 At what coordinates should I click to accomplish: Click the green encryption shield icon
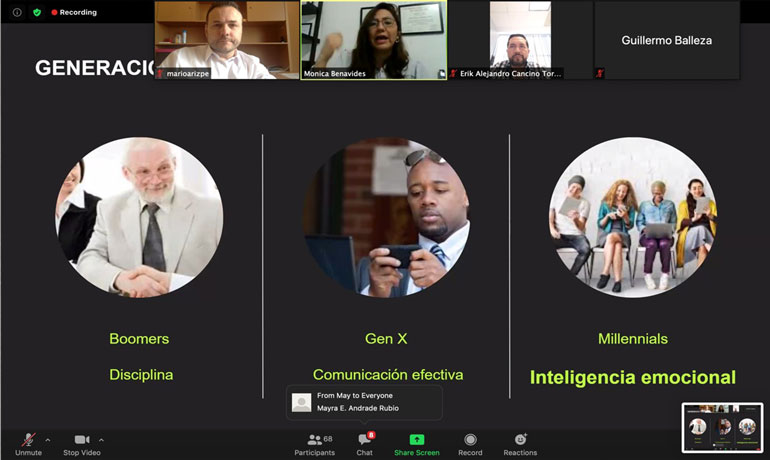pyautogui.click(x=37, y=12)
